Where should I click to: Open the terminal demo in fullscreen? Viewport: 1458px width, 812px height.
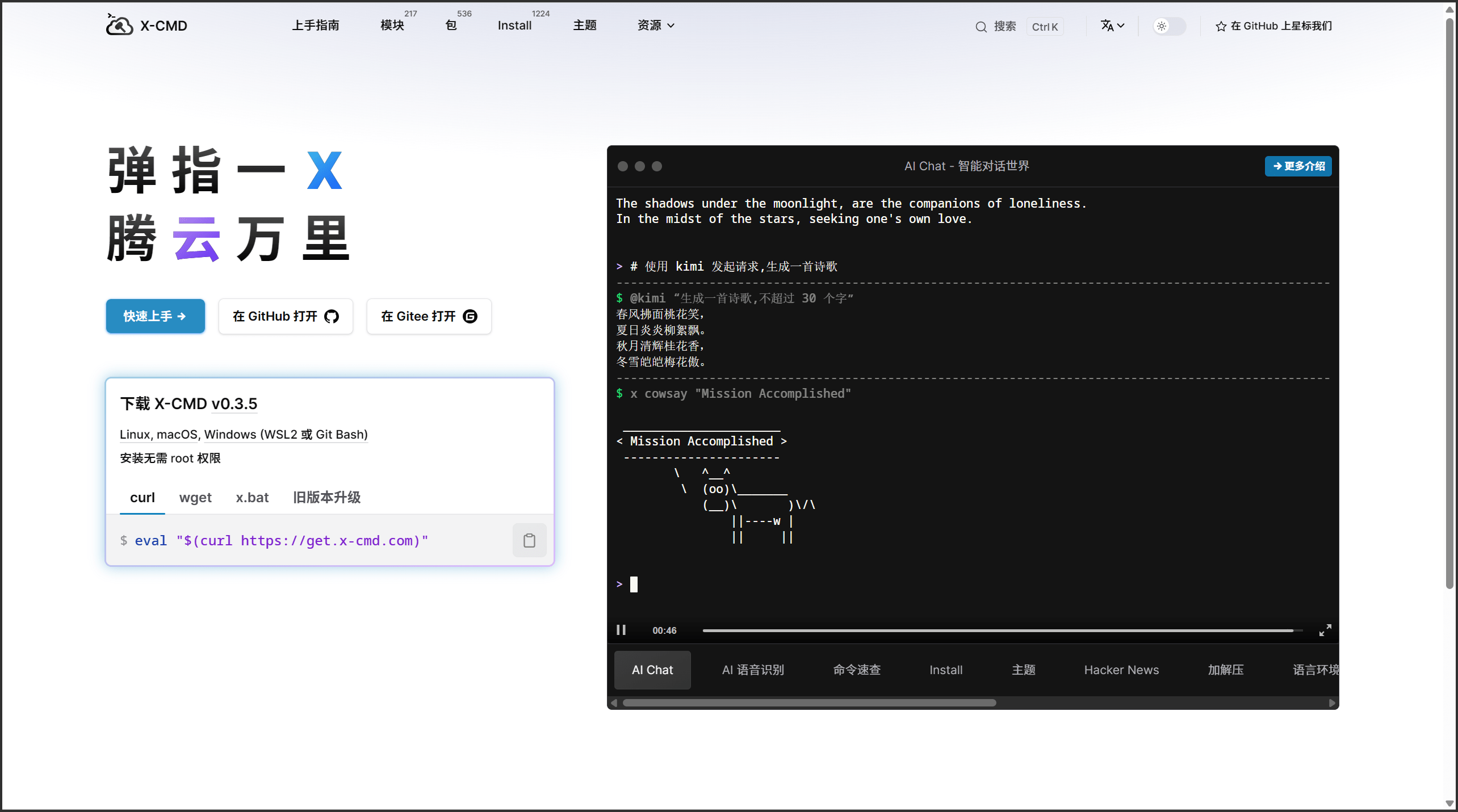(1325, 630)
